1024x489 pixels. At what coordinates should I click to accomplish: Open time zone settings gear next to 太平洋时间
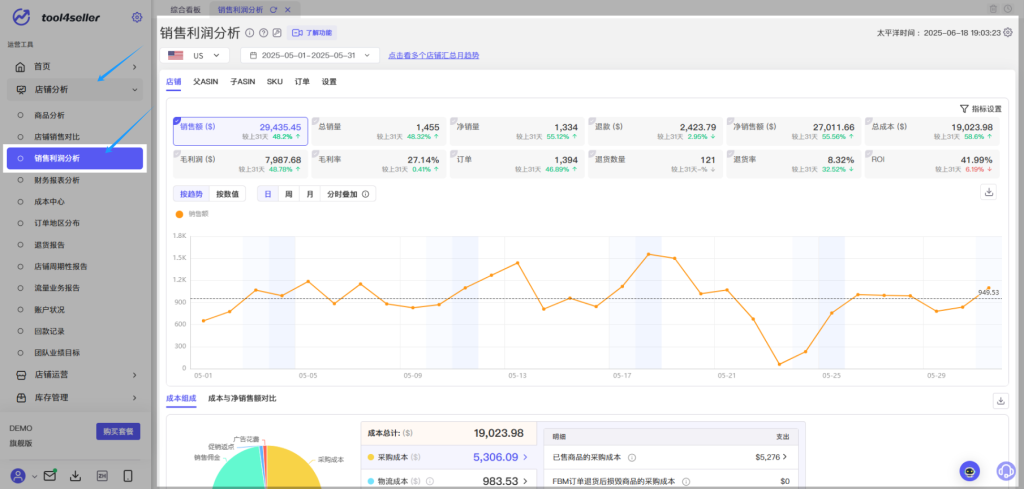1008,32
